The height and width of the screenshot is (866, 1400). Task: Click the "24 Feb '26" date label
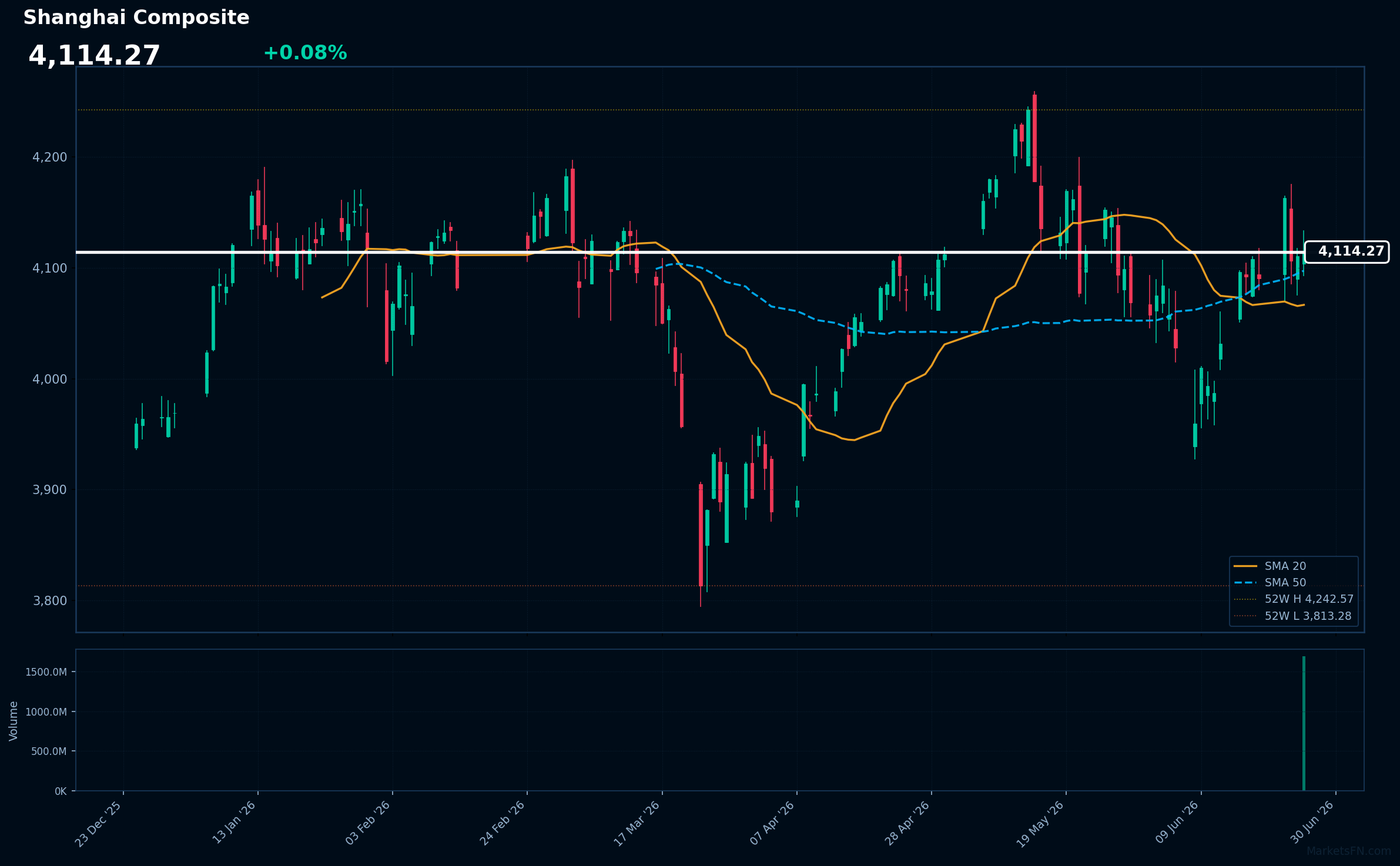click(503, 823)
